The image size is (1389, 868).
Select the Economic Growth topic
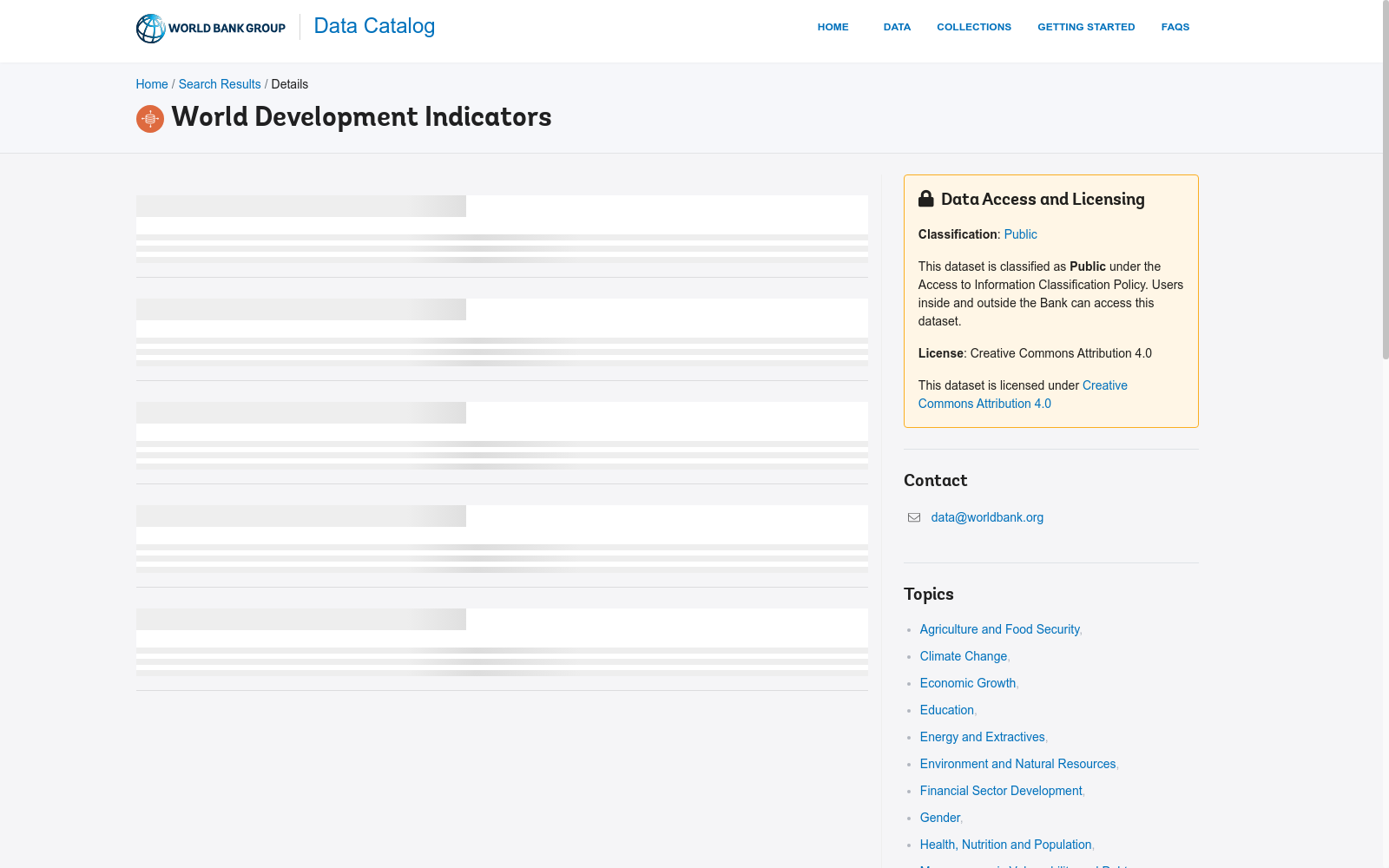(x=968, y=683)
